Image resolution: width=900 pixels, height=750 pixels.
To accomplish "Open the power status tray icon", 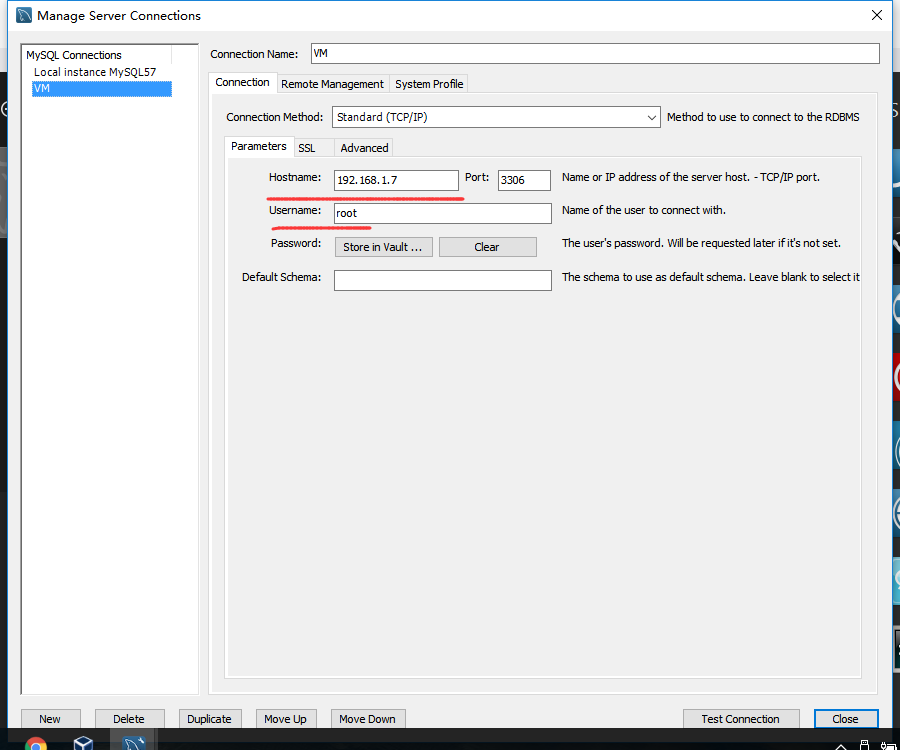I will point(884,745).
